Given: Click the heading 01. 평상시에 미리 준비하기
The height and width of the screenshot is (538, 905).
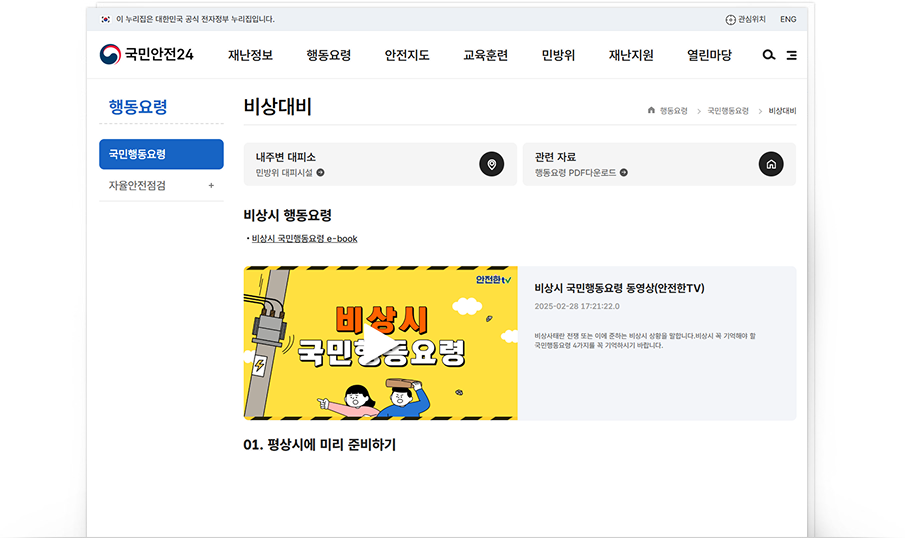Looking at the screenshot, I should point(320,444).
